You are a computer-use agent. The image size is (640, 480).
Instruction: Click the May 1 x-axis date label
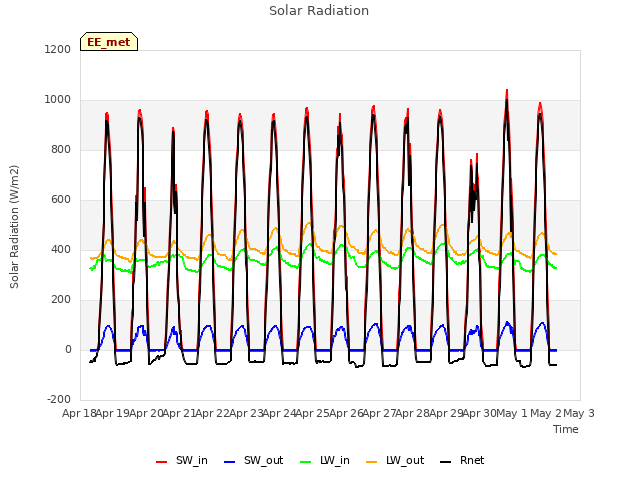pos(512,413)
